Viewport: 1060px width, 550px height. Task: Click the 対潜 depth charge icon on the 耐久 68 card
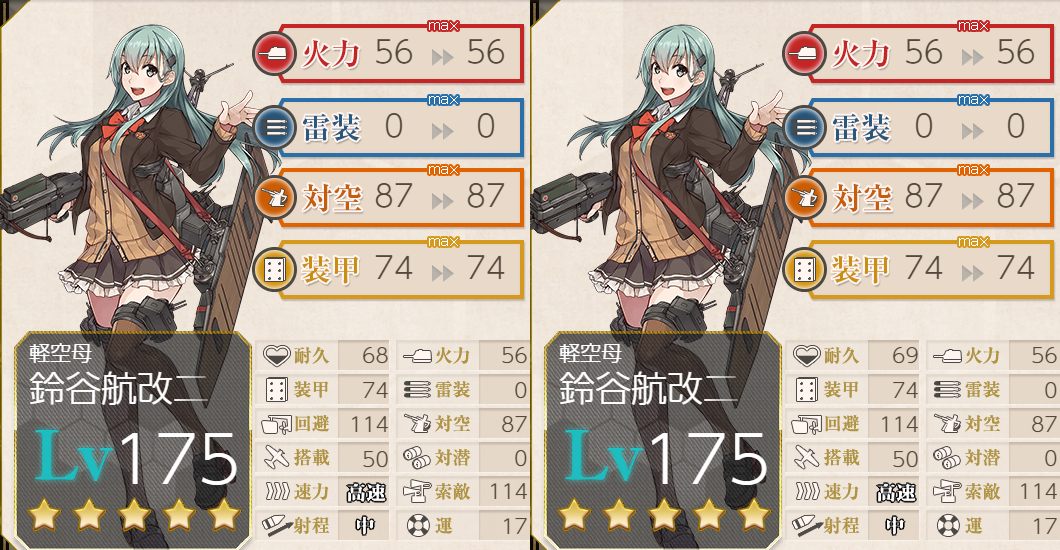[417, 458]
